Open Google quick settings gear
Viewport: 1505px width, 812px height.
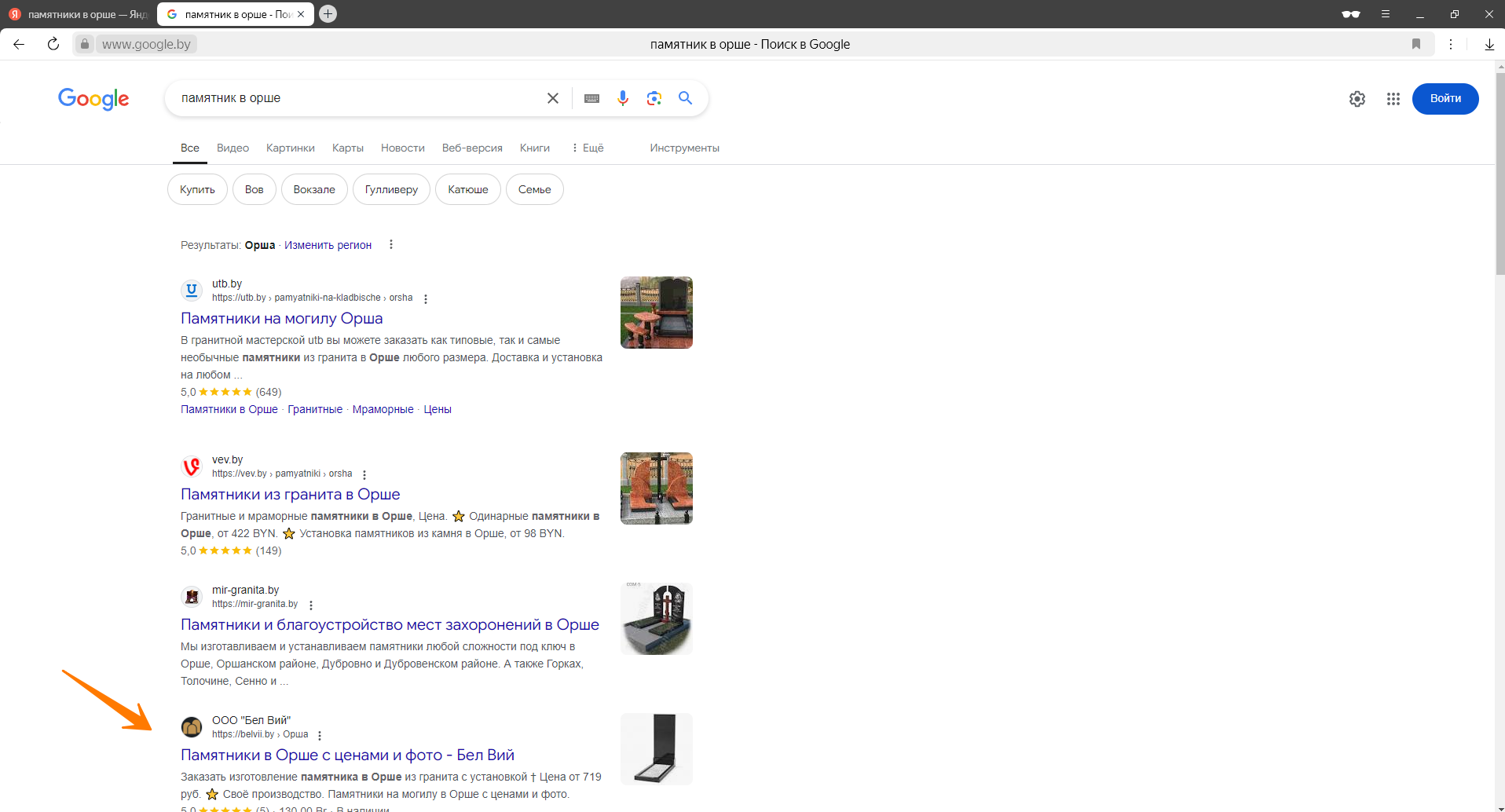click(x=1357, y=99)
